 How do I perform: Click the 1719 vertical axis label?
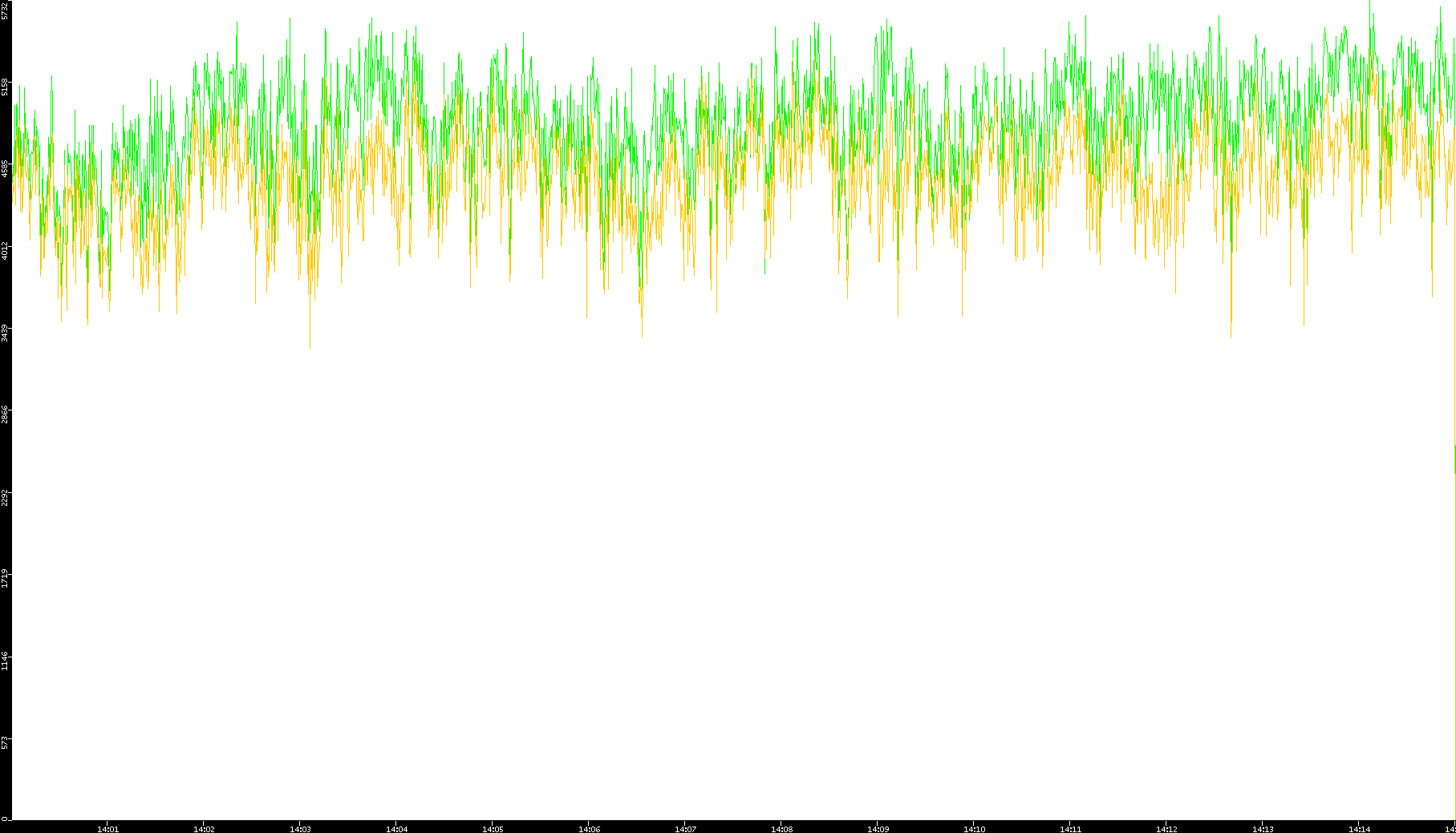click(x=6, y=578)
